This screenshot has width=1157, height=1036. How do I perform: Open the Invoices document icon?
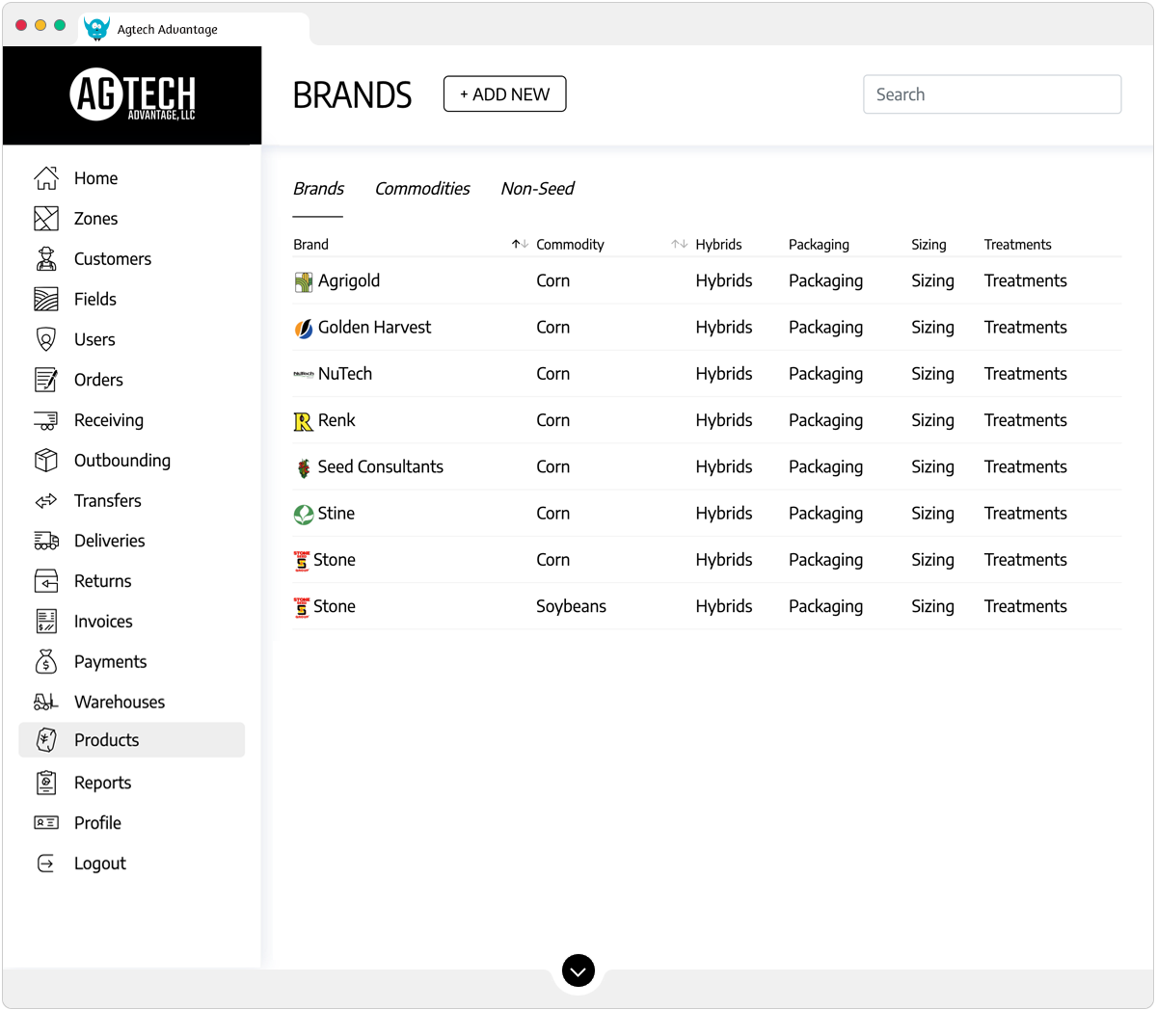(46, 622)
